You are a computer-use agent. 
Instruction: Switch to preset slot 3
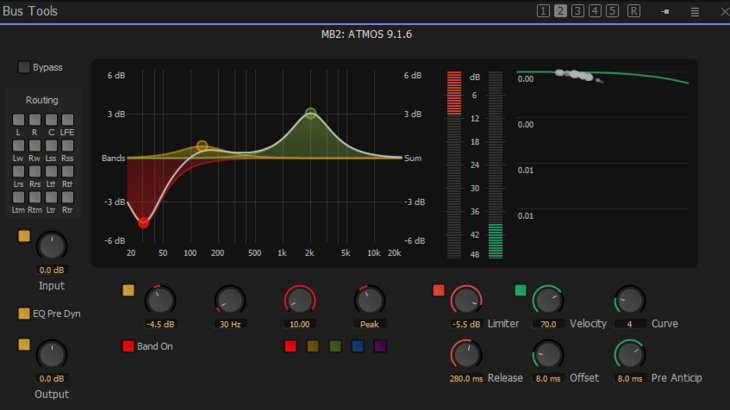click(x=578, y=12)
